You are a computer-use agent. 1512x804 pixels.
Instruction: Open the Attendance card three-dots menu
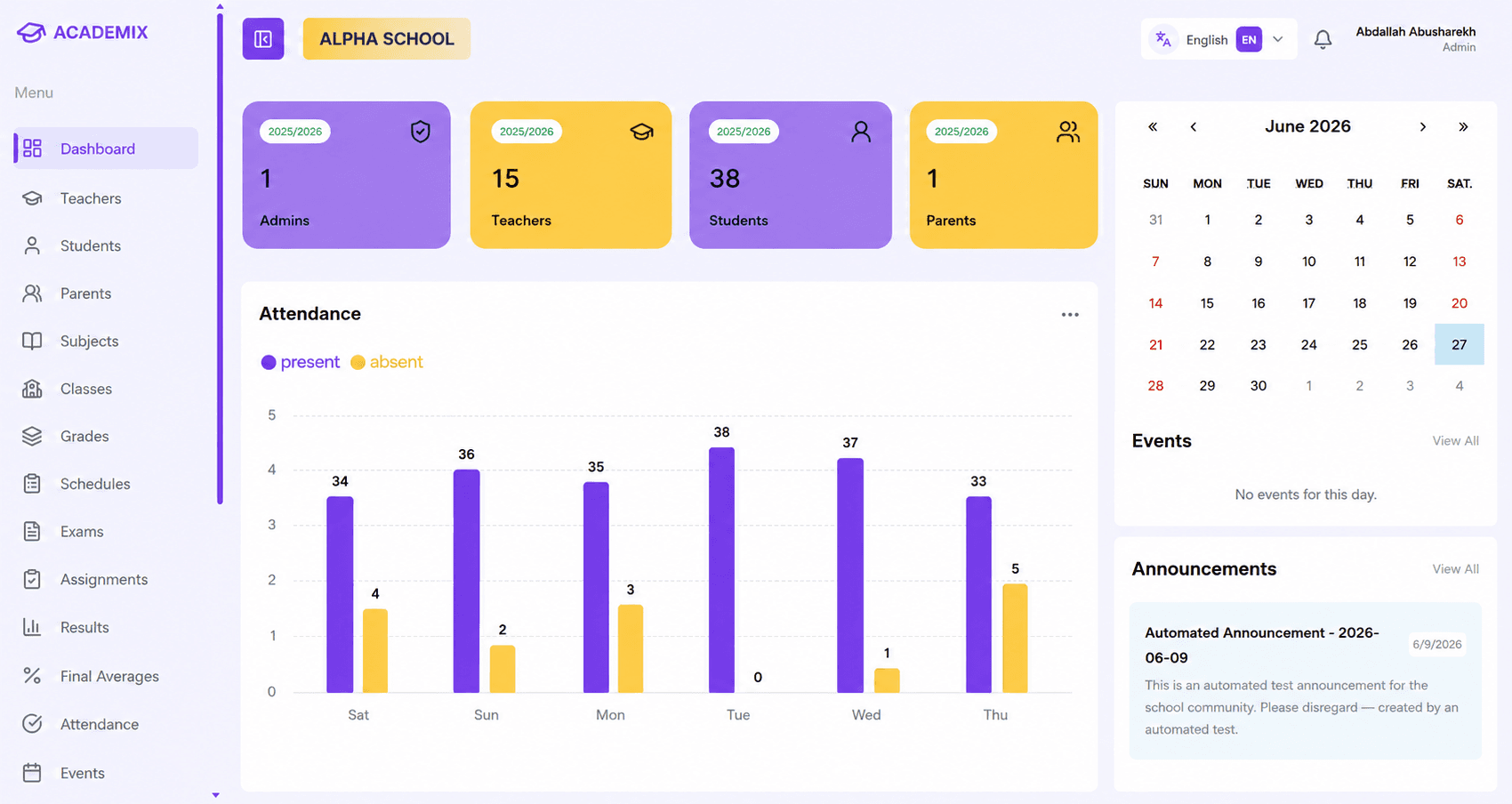point(1070,315)
